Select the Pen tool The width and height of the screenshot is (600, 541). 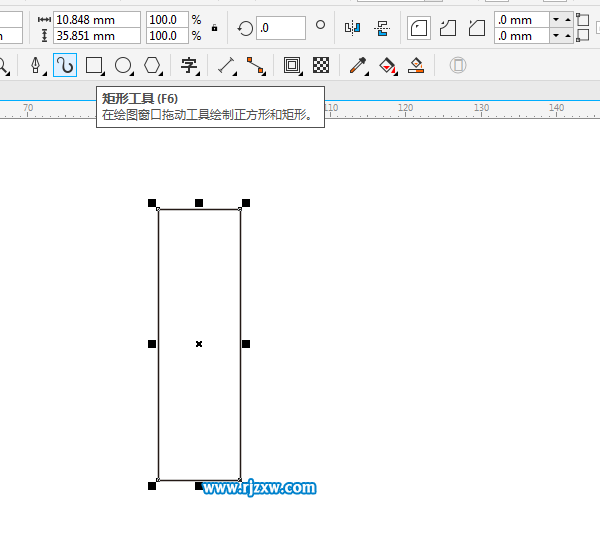coord(36,66)
